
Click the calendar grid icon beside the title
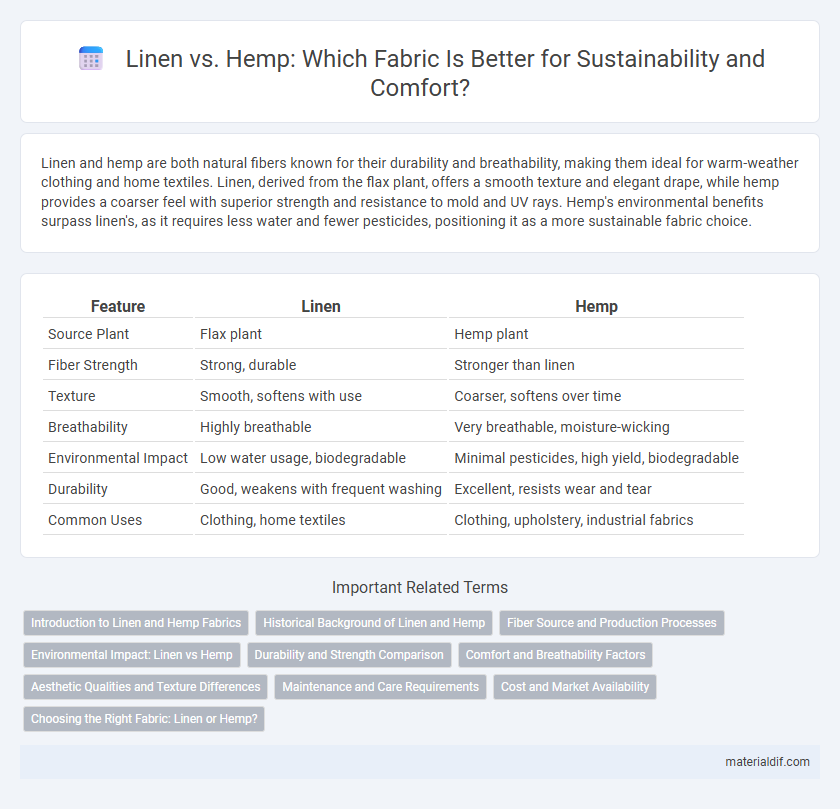(91, 58)
